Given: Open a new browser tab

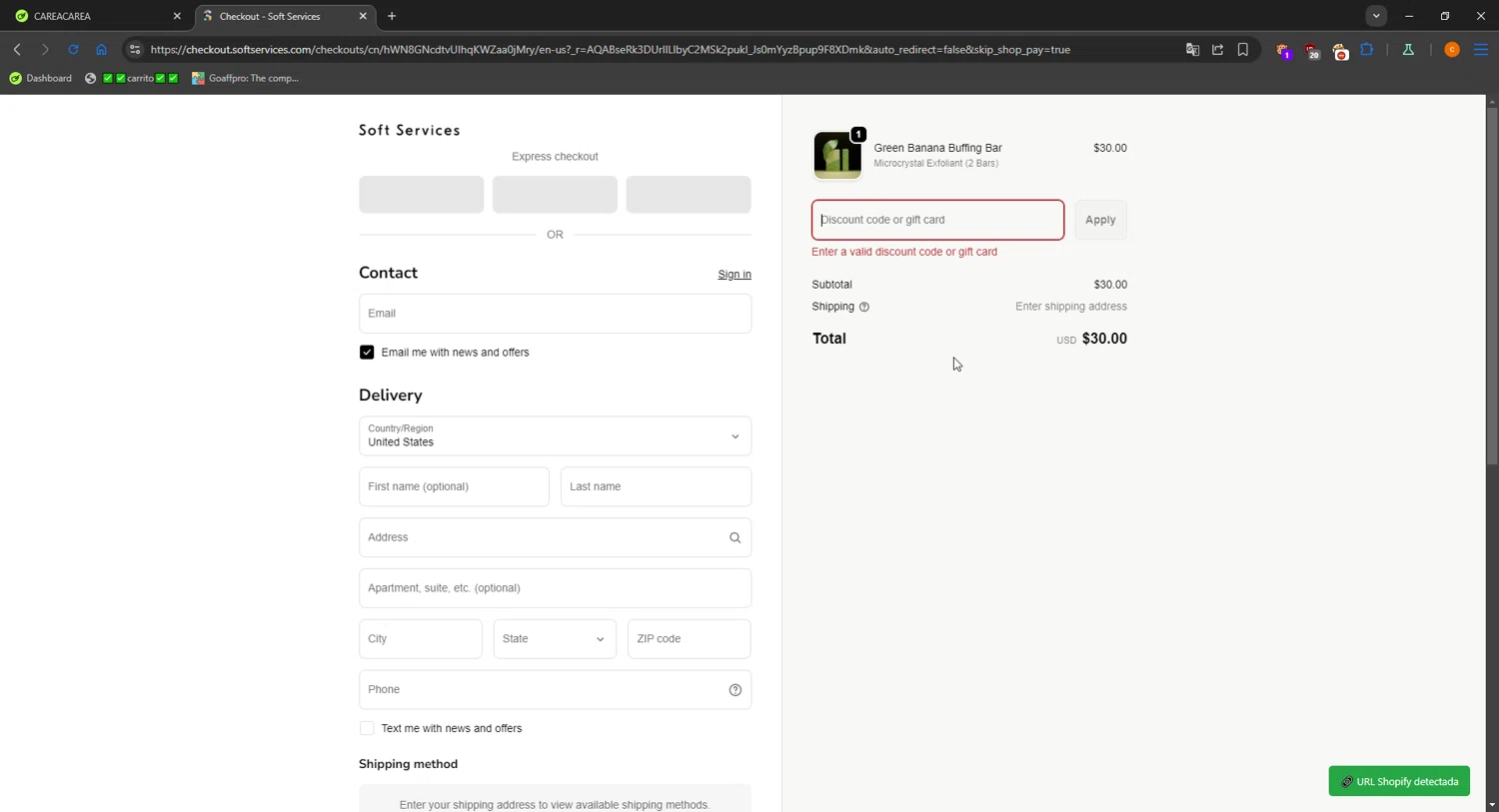Looking at the screenshot, I should 392,16.
